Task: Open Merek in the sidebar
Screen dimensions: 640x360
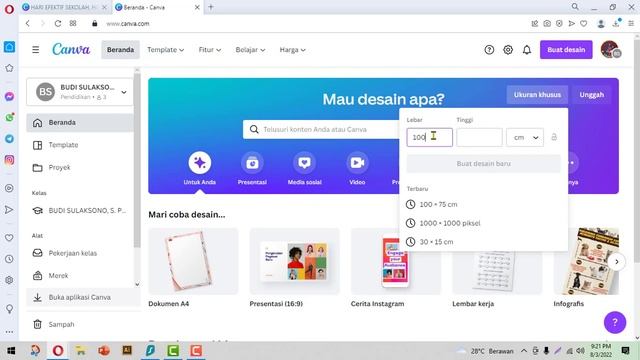Action: point(80,276)
